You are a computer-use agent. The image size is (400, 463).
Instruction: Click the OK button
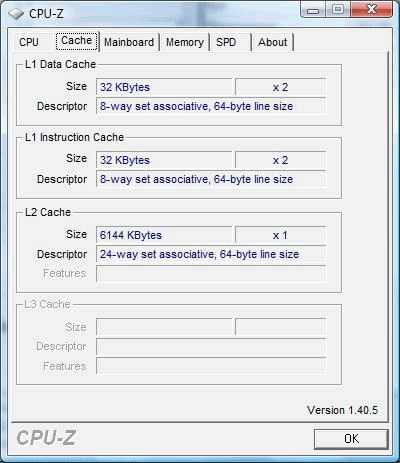click(351, 439)
